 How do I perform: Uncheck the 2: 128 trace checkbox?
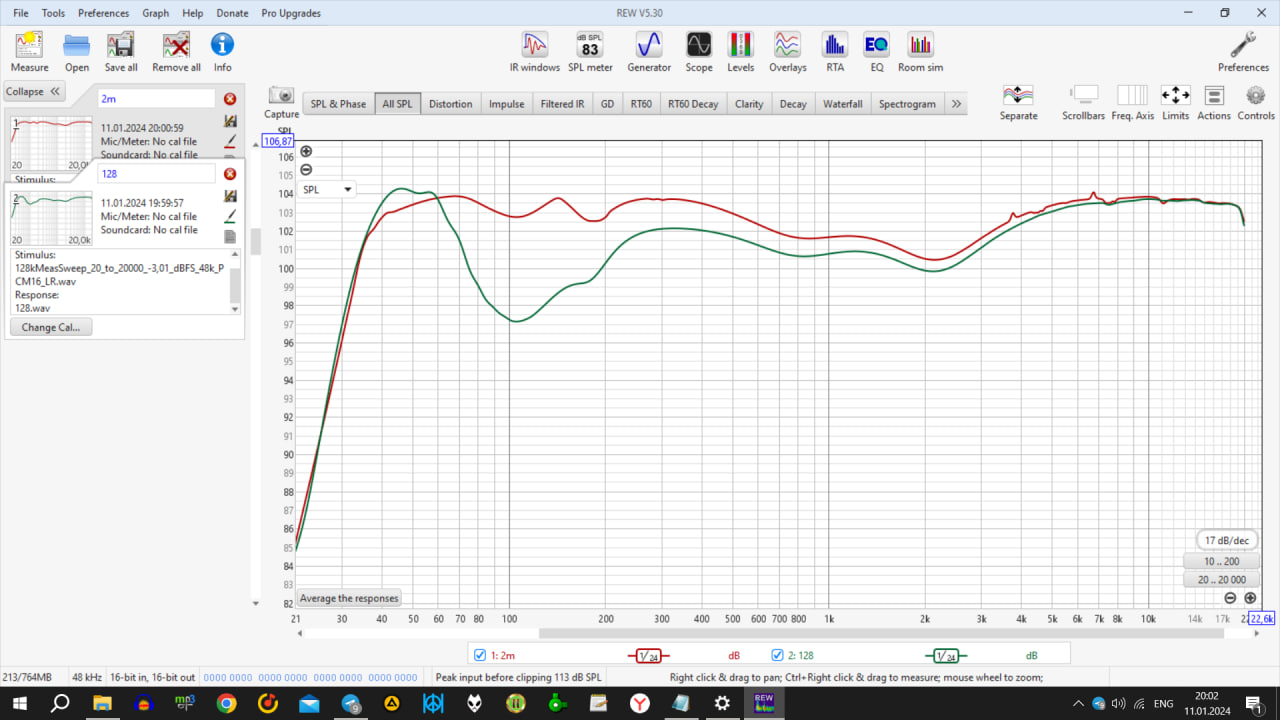coord(777,655)
